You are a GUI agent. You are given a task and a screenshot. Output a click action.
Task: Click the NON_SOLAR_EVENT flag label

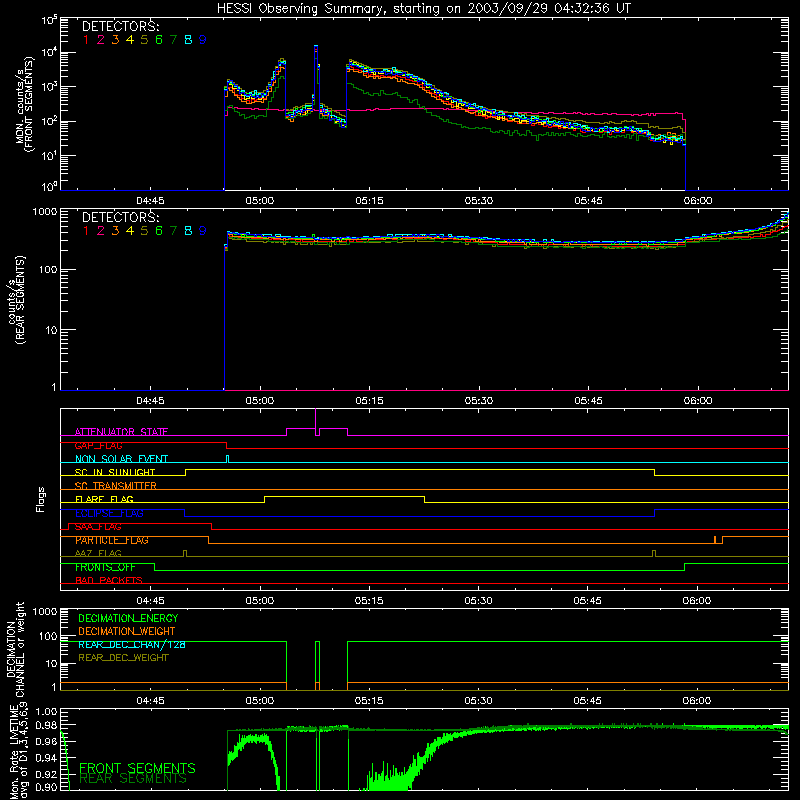pos(121,459)
